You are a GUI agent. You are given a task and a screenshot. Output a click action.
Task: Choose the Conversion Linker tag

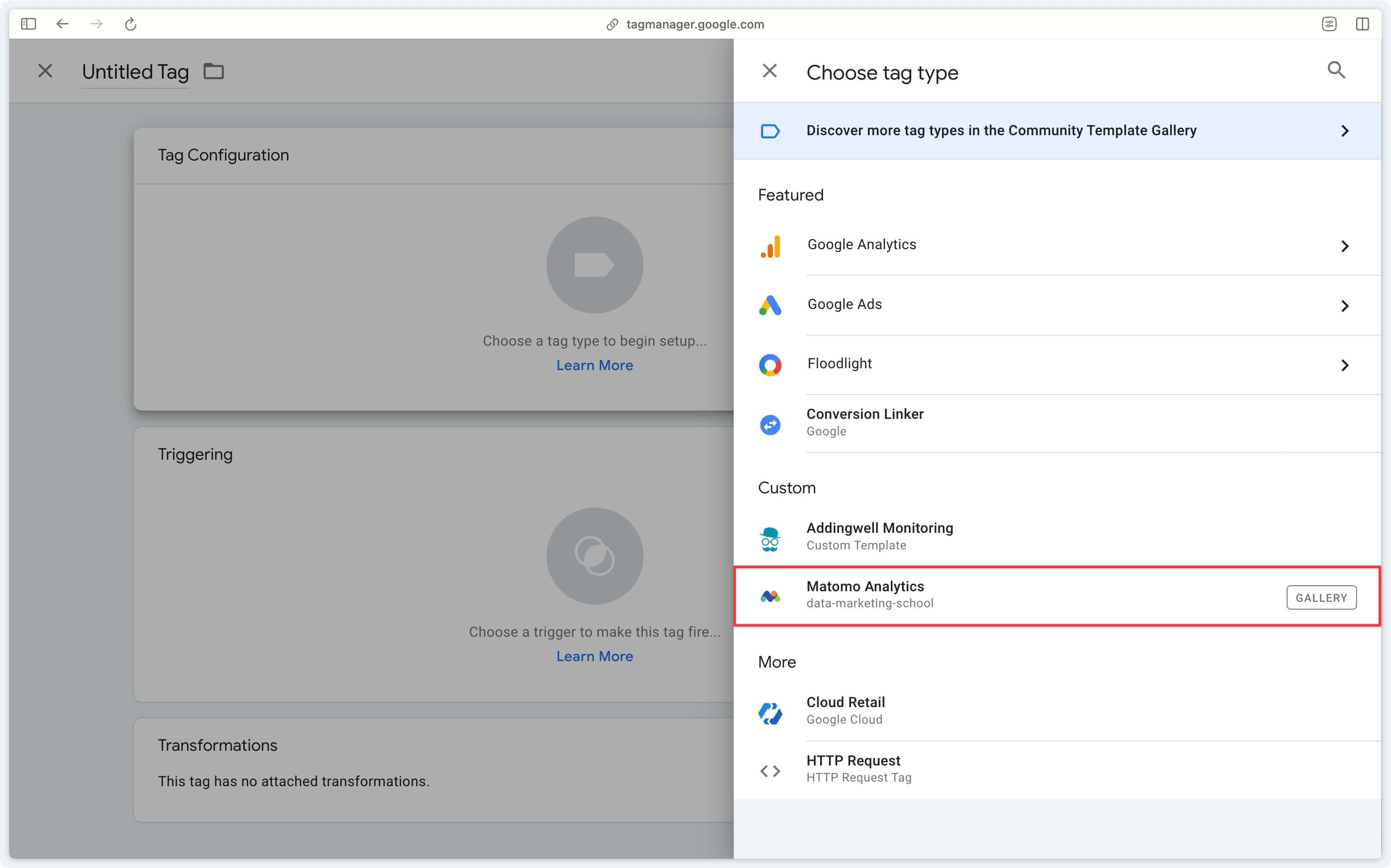point(1057,424)
